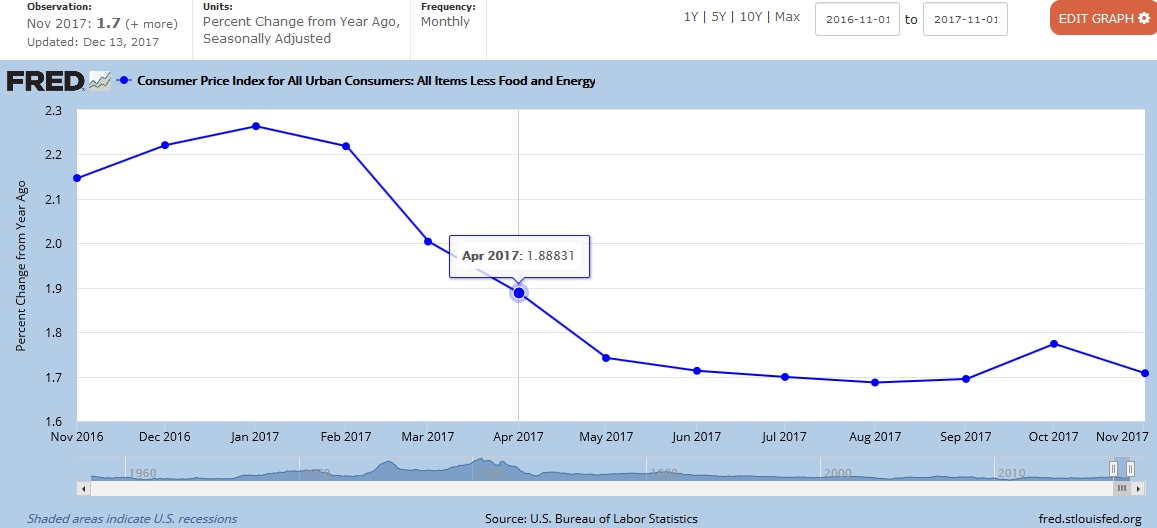Click the start date field 2016-11-01

click(x=857, y=19)
